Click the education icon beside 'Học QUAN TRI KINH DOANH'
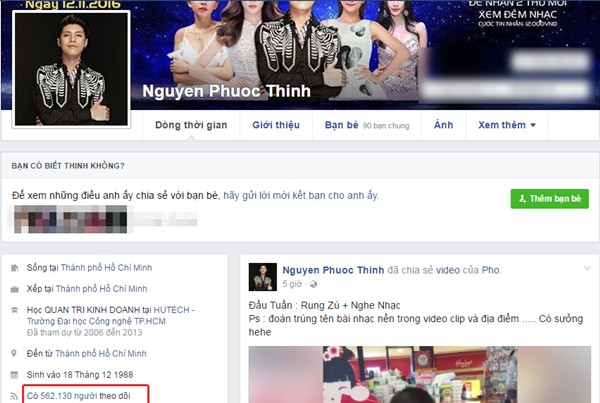Viewport: 600px width, 403px height. (x=14, y=310)
